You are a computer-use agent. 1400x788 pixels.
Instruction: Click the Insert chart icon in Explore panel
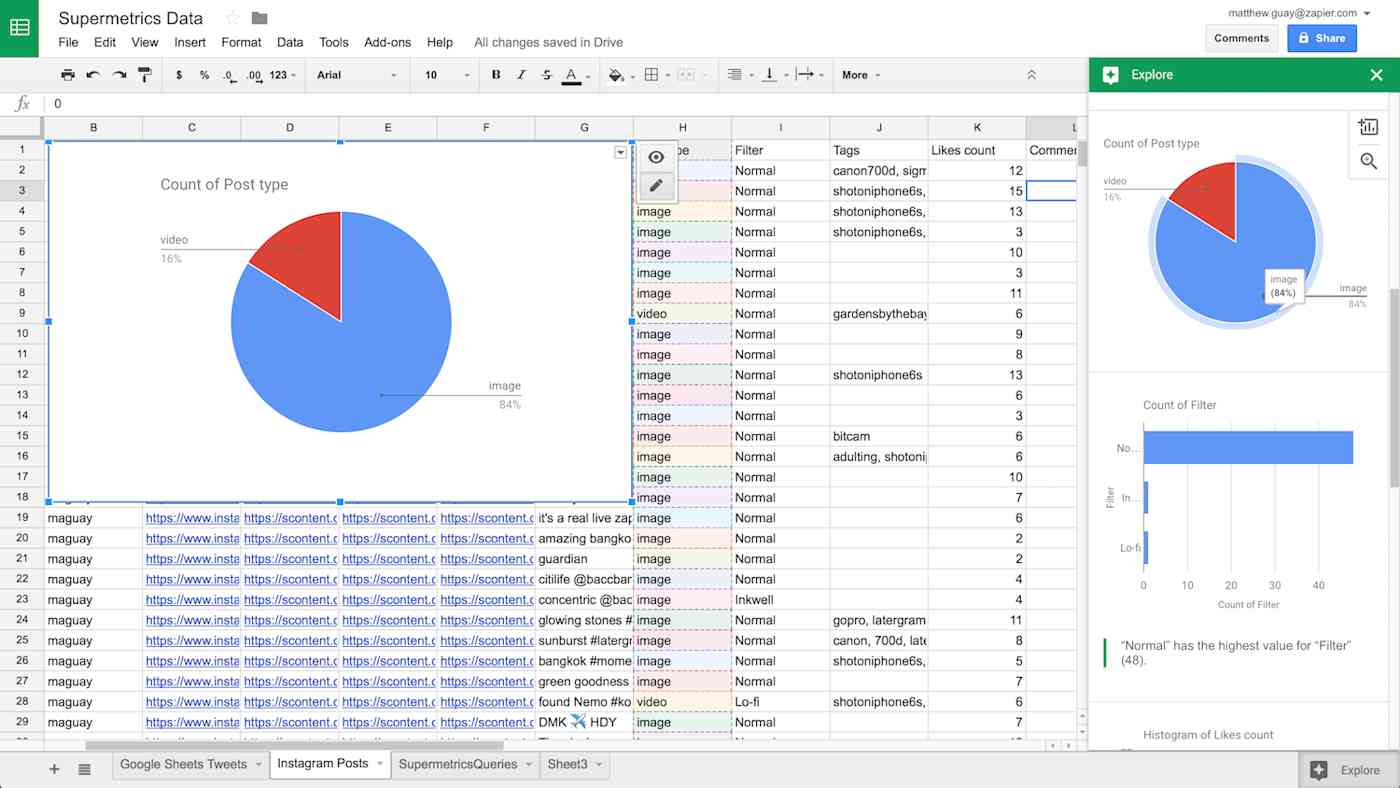click(1368, 125)
